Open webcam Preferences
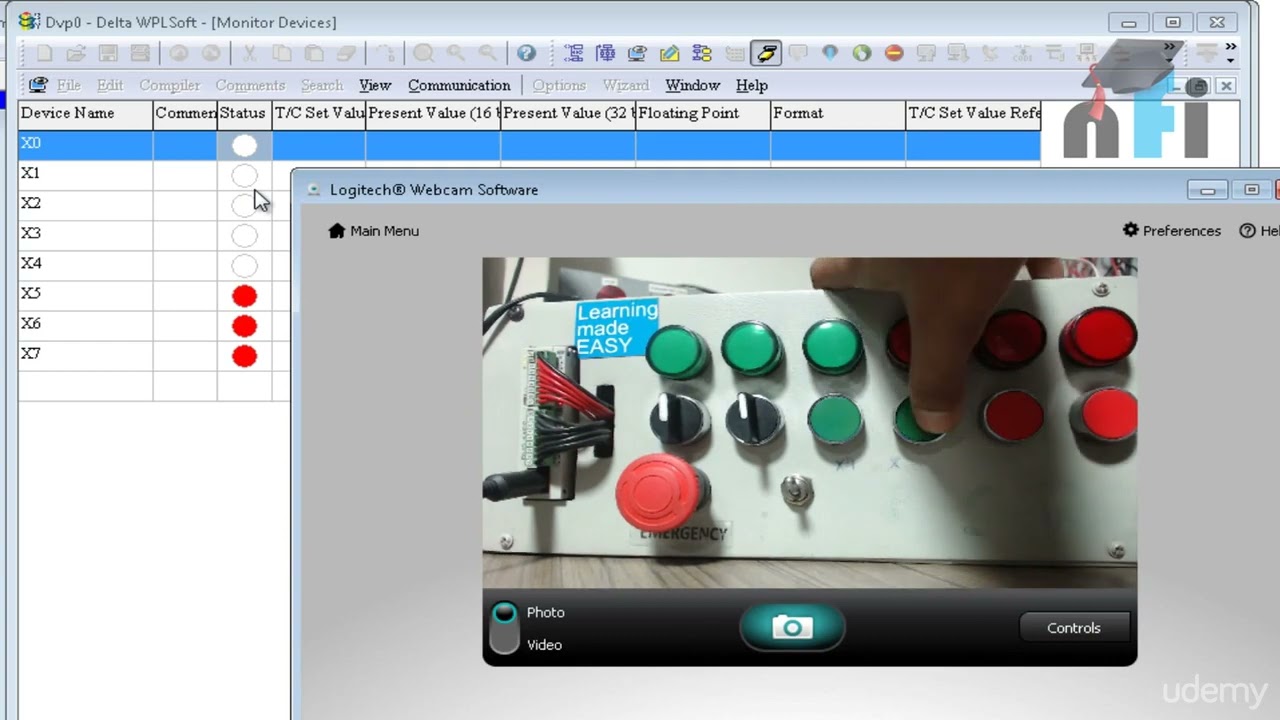This screenshot has width=1280, height=720. click(1172, 231)
